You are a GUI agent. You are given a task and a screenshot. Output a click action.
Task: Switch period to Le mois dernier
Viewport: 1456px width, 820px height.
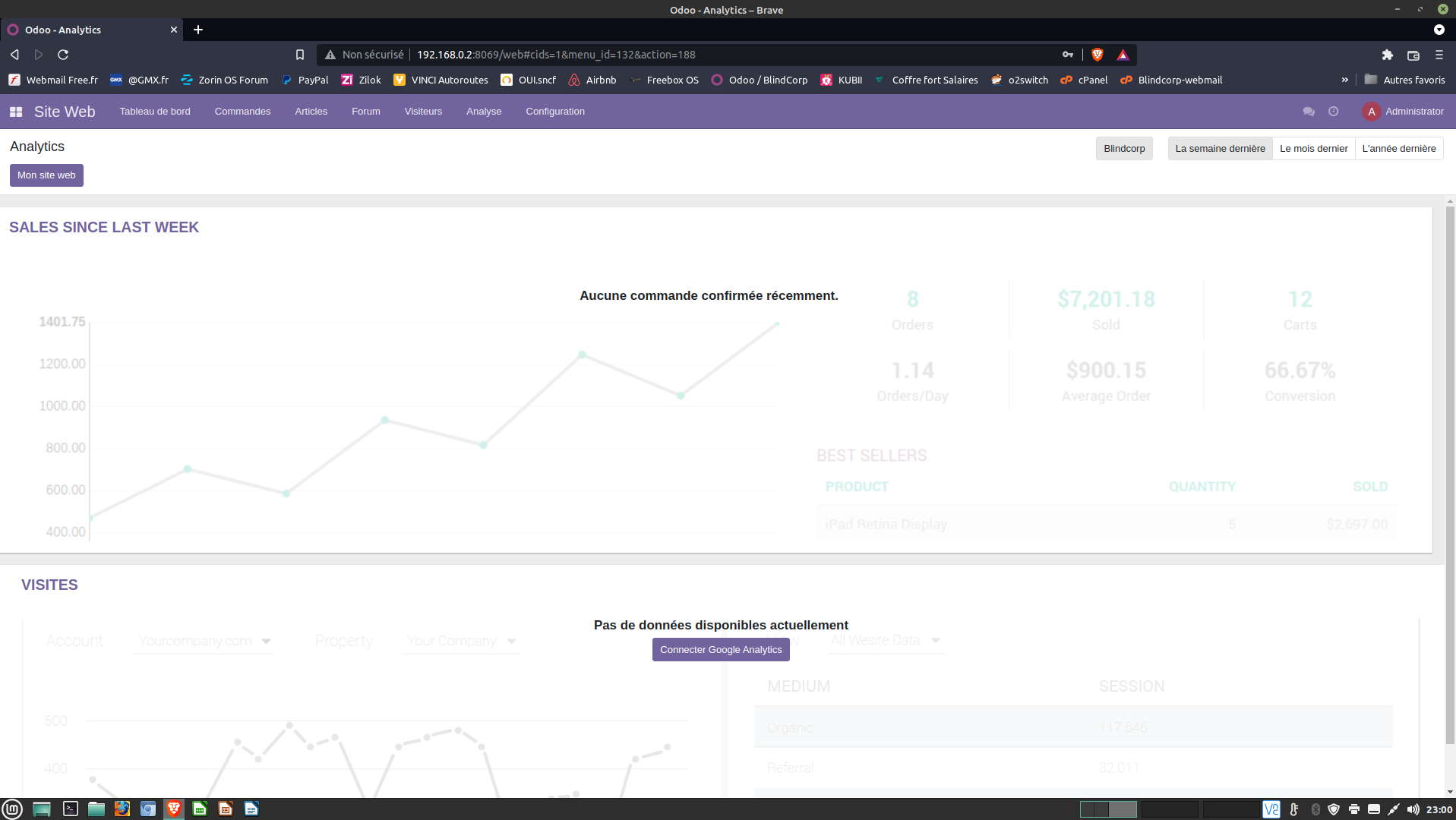[1313, 149]
